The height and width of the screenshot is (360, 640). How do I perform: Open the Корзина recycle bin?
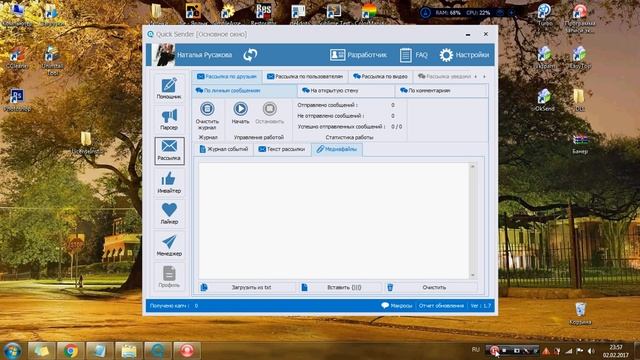[580, 314]
